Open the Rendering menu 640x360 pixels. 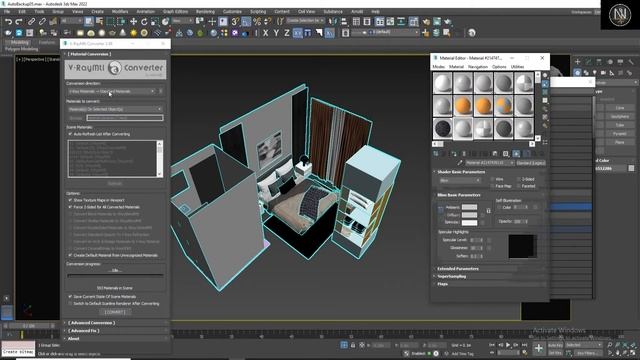(205, 11)
